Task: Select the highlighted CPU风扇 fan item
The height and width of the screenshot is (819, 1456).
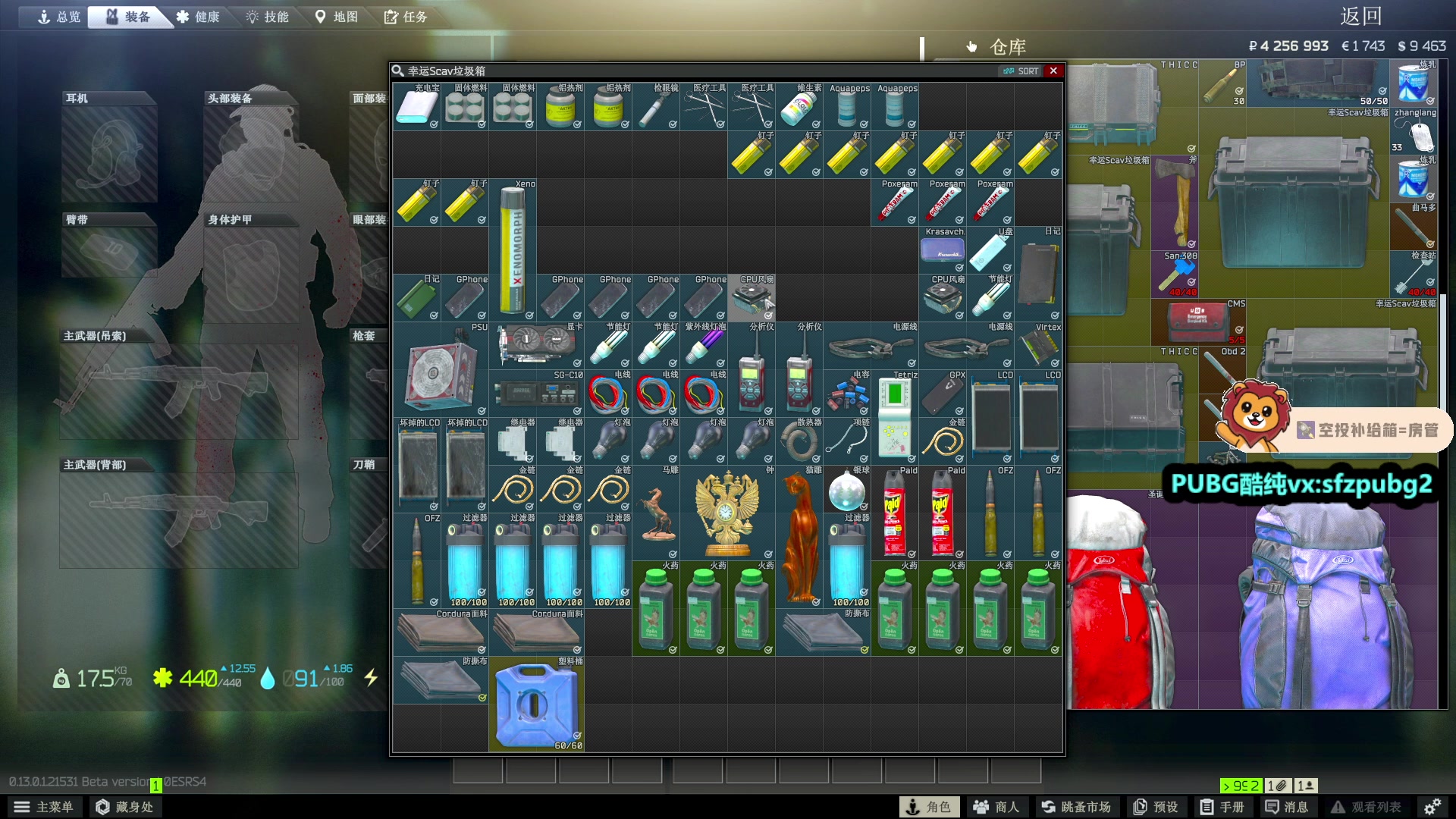Action: click(x=752, y=297)
